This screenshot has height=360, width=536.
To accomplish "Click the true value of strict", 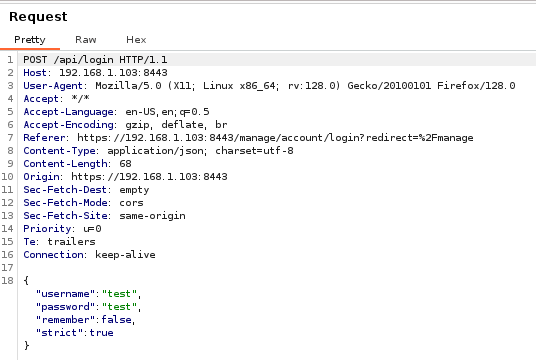I will (x=102, y=333).
